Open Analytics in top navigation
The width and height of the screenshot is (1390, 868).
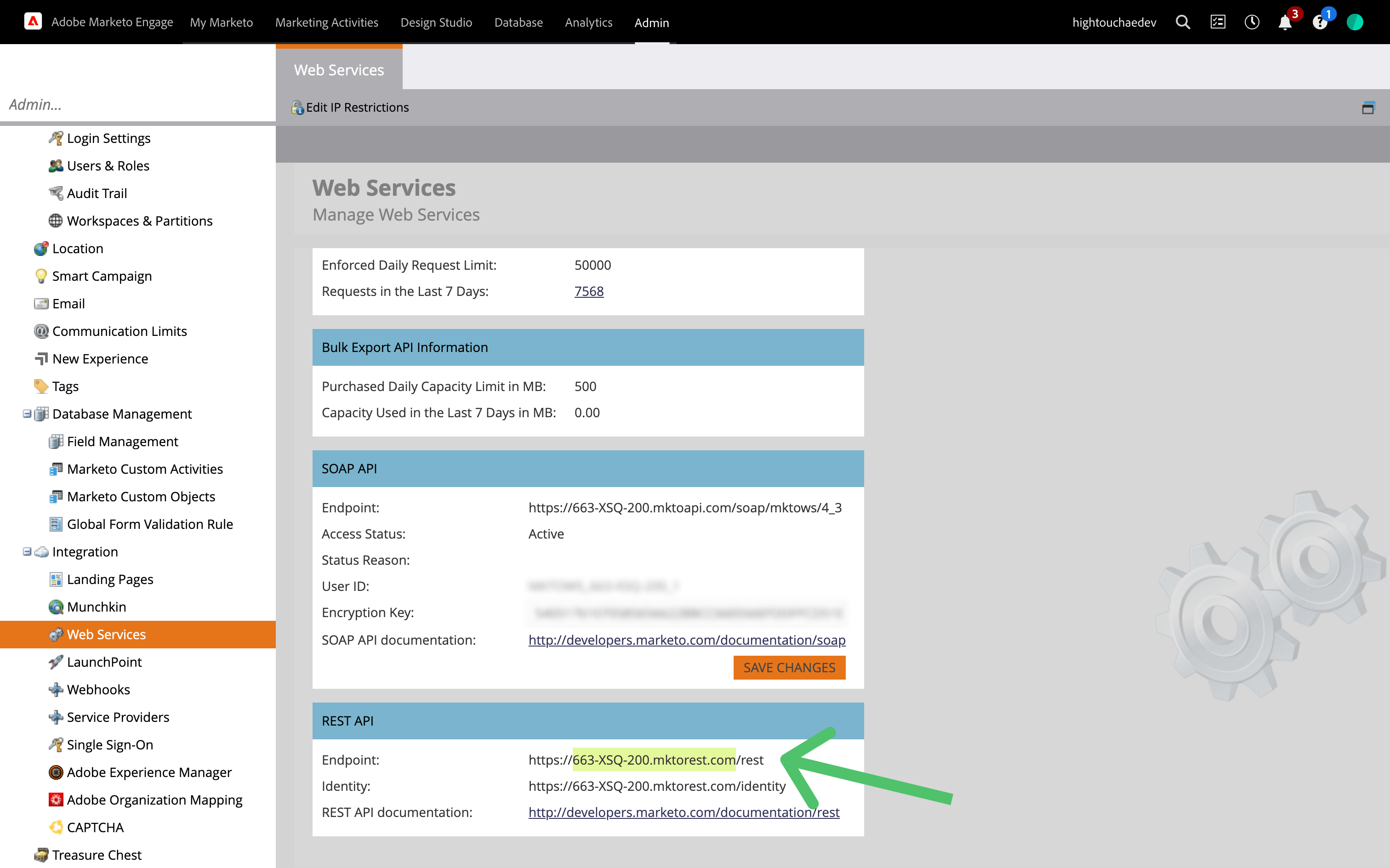[588, 23]
